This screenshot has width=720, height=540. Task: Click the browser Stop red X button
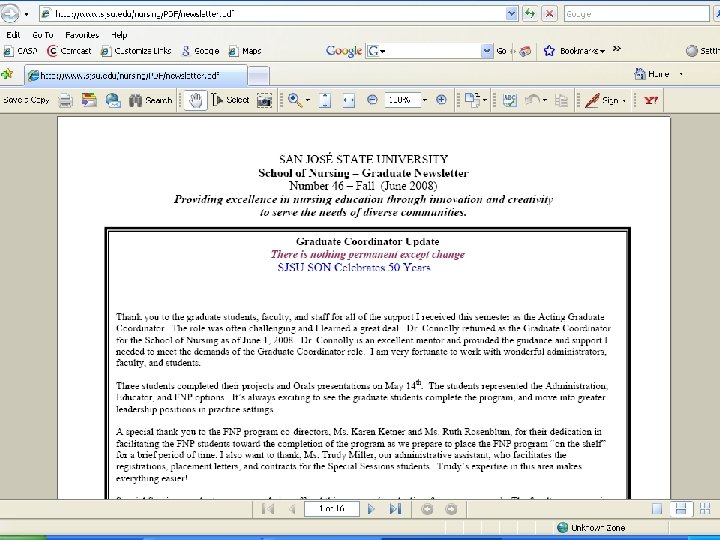tap(550, 13)
